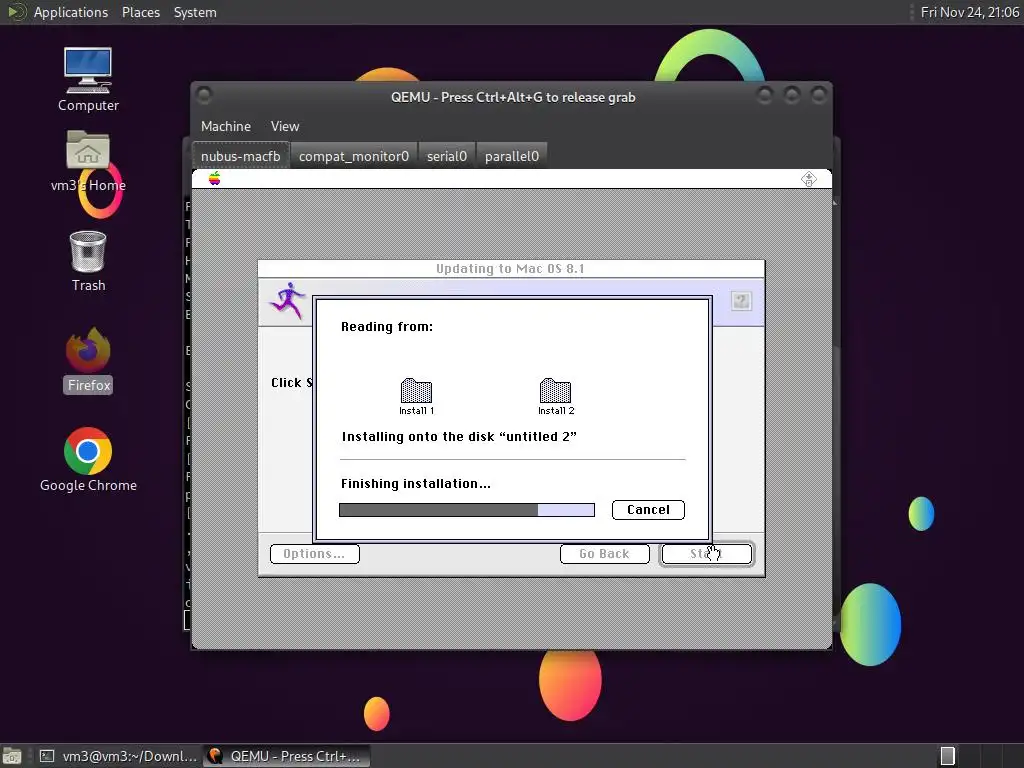This screenshot has width=1024, height=768.
Task: Click the Cancel button in the installer dialog
Action: (648, 509)
